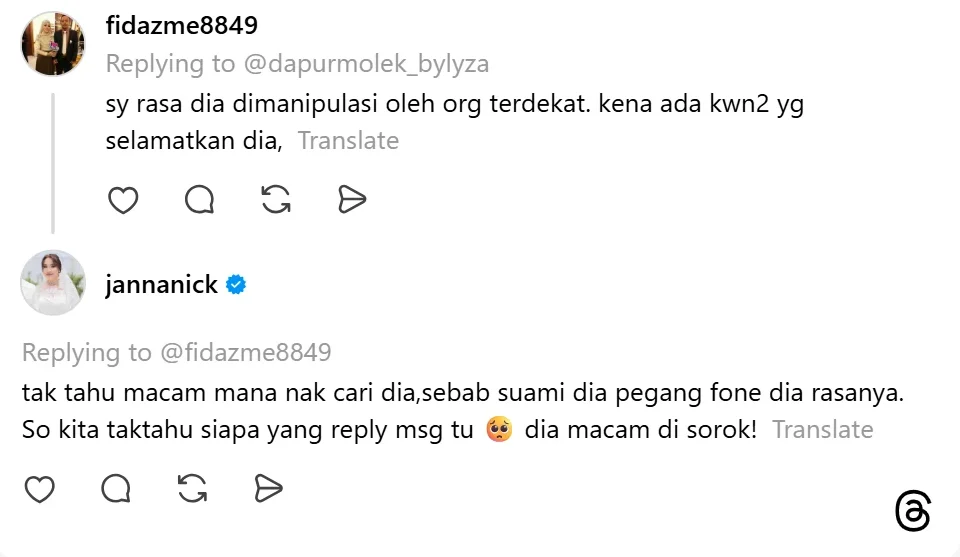Like the reply by fidazme8849
This screenshot has height=557, width=960.
point(123,200)
